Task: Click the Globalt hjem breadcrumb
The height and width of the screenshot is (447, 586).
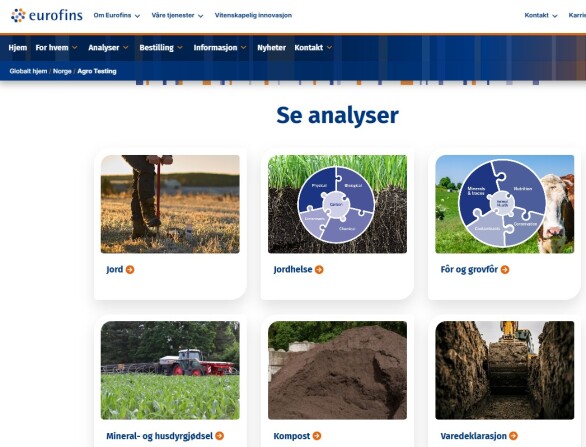Action: point(28,71)
